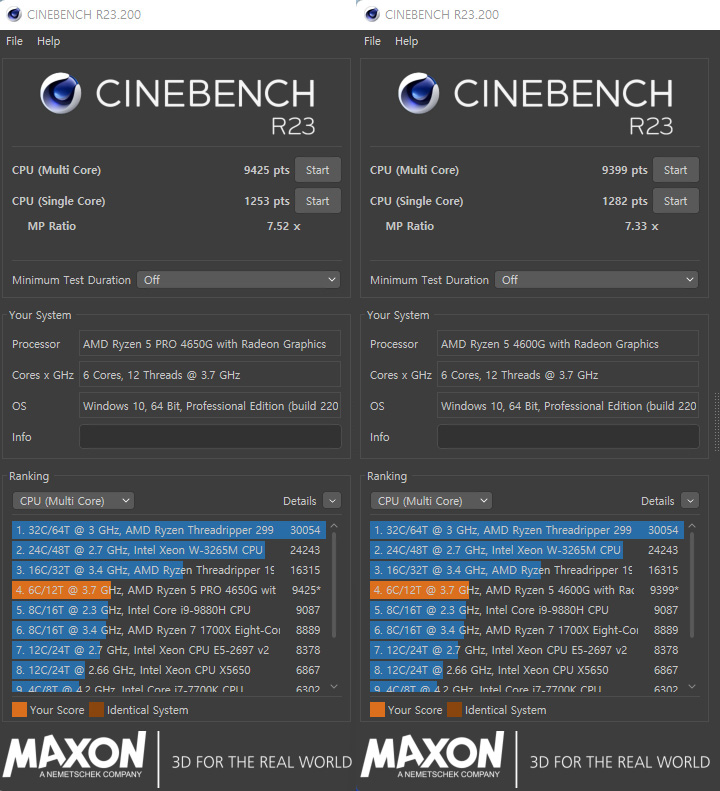Open CPU (Multi Core) ranking dropdown in right window
This screenshot has height=791, width=720.
431,501
